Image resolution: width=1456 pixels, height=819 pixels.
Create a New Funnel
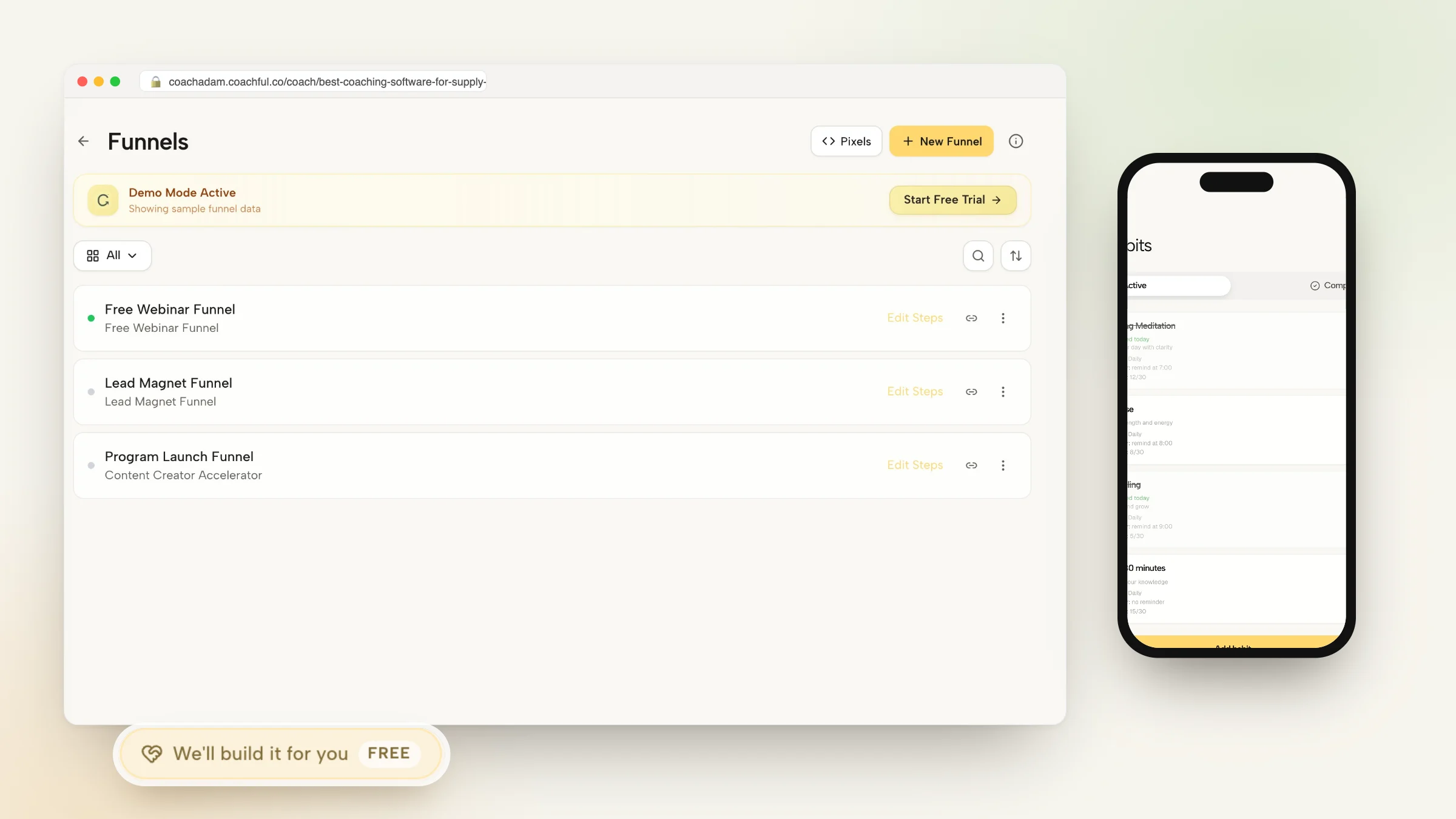pyautogui.click(x=942, y=141)
